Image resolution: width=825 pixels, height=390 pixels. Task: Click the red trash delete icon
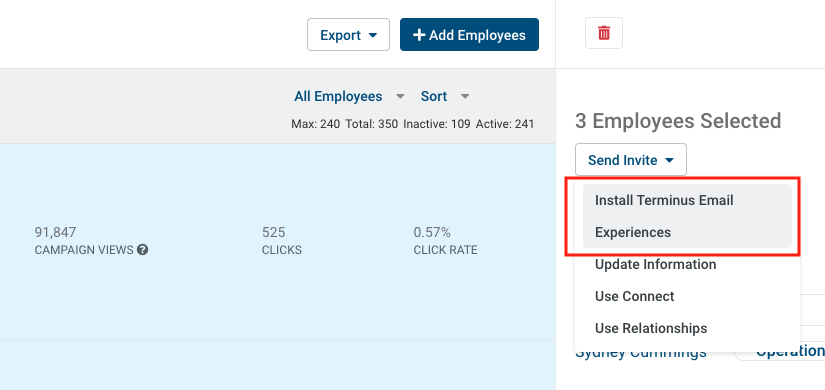[x=603, y=33]
